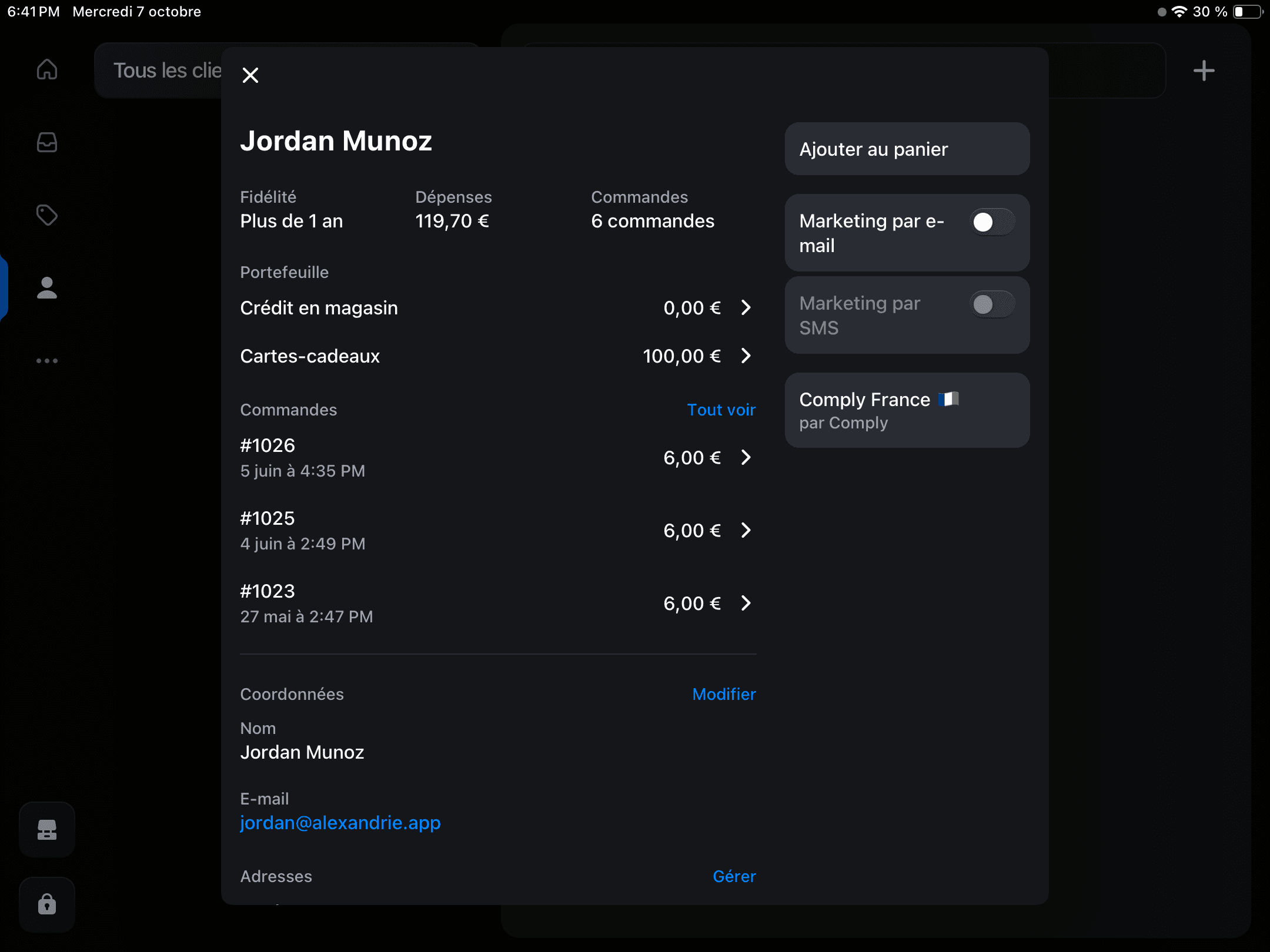Open the orders inbox icon
Image resolution: width=1270 pixels, height=952 pixels.
[47, 142]
